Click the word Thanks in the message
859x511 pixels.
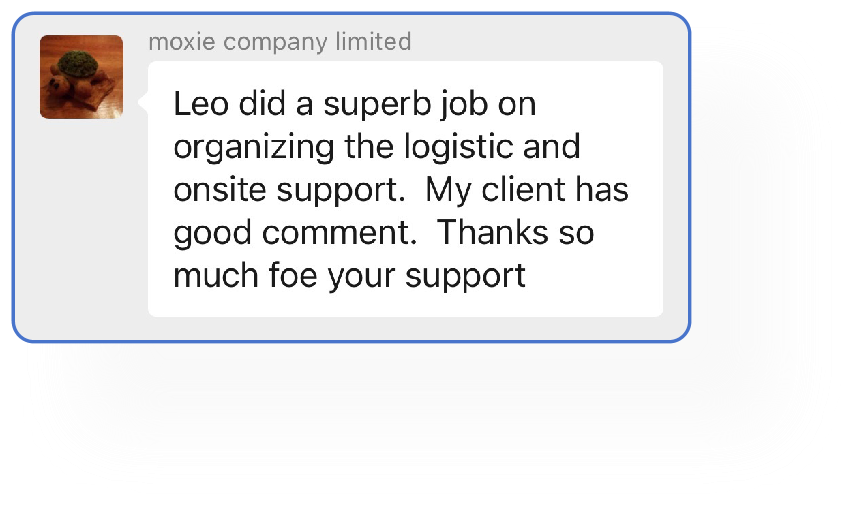pos(493,232)
